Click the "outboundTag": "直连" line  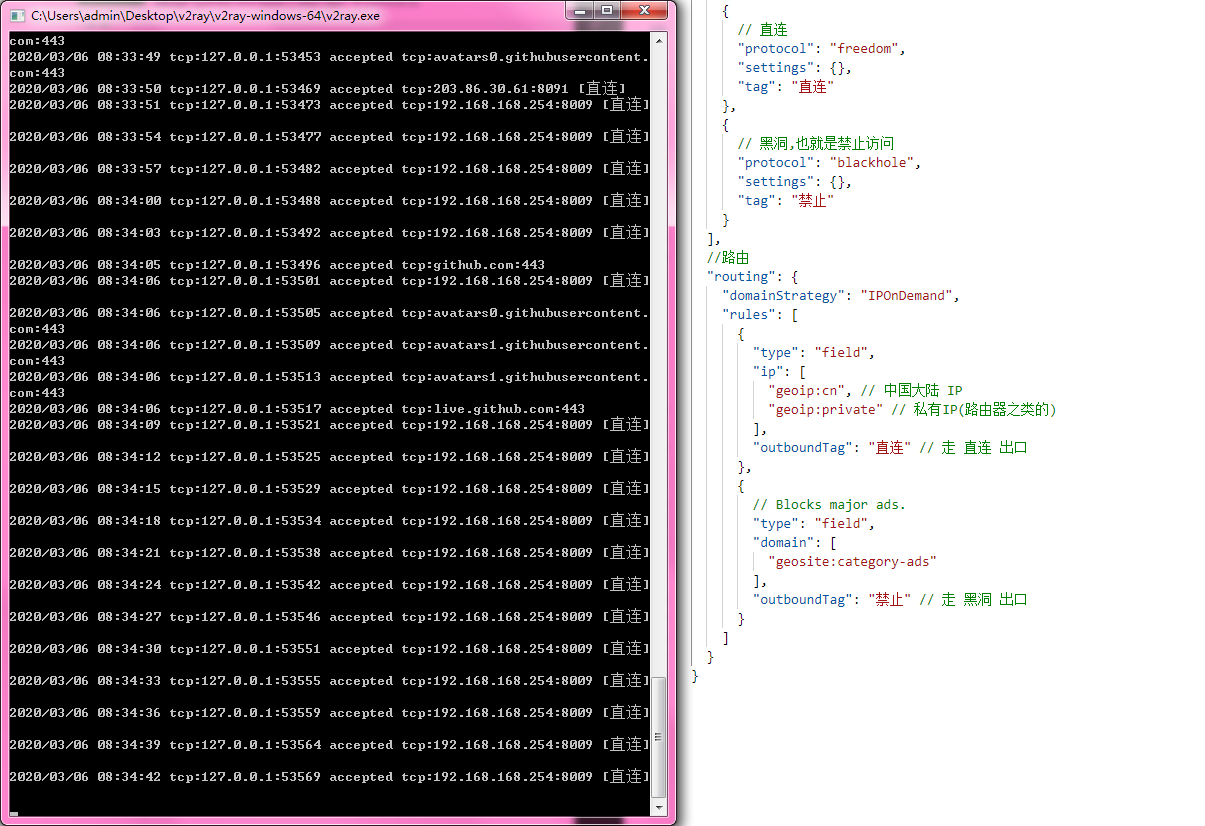coord(832,447)
